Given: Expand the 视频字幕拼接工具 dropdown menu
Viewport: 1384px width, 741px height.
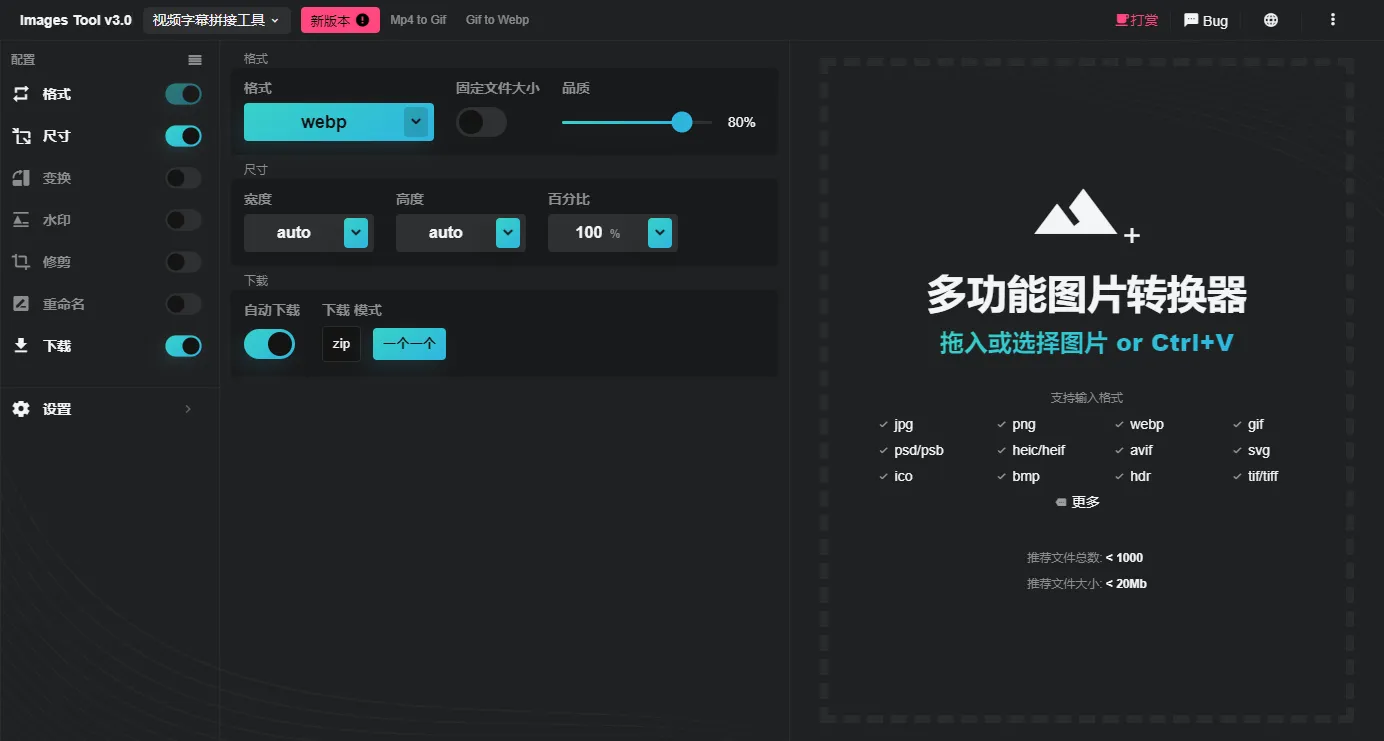Looking at the screenshot, I should [x=216, y=20].
